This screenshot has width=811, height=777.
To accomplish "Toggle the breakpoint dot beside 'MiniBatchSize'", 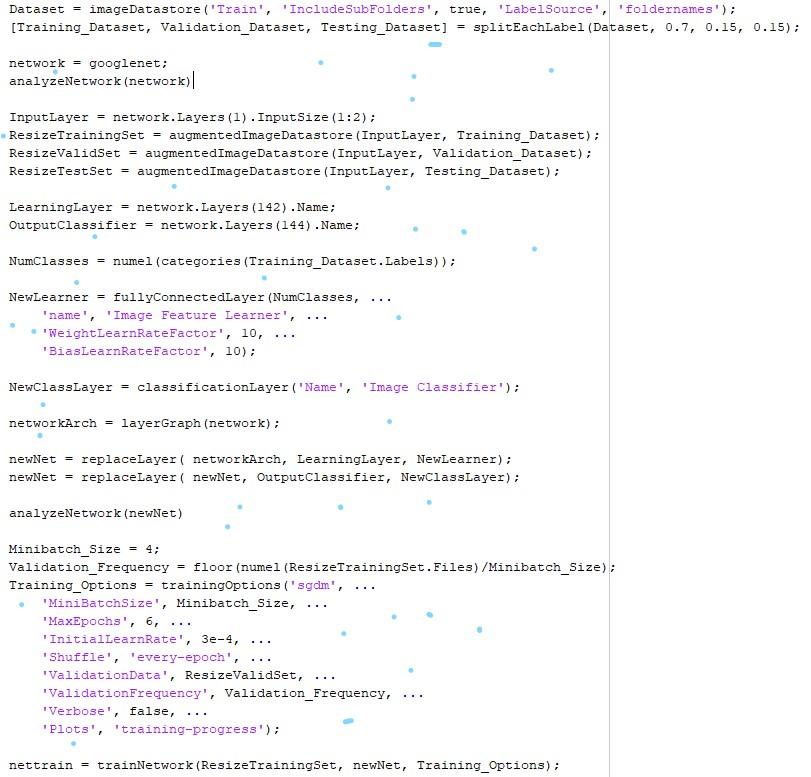I will [19, 604].
